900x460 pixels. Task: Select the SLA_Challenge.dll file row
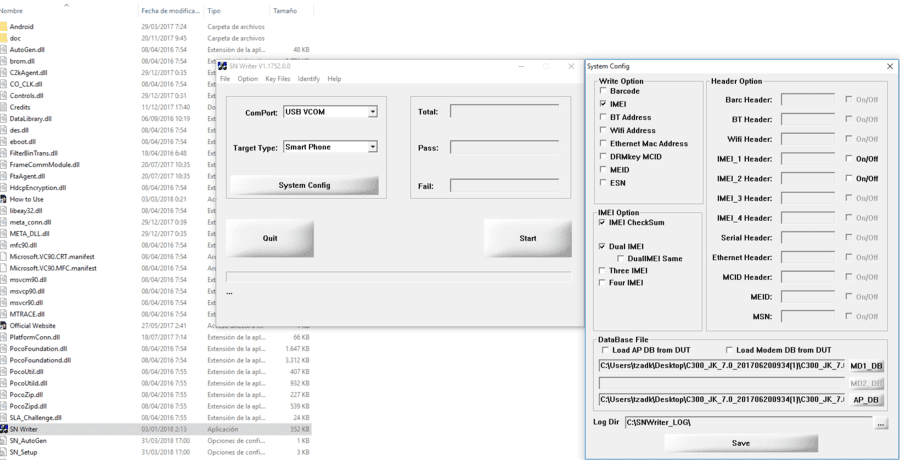click(156, 418)
